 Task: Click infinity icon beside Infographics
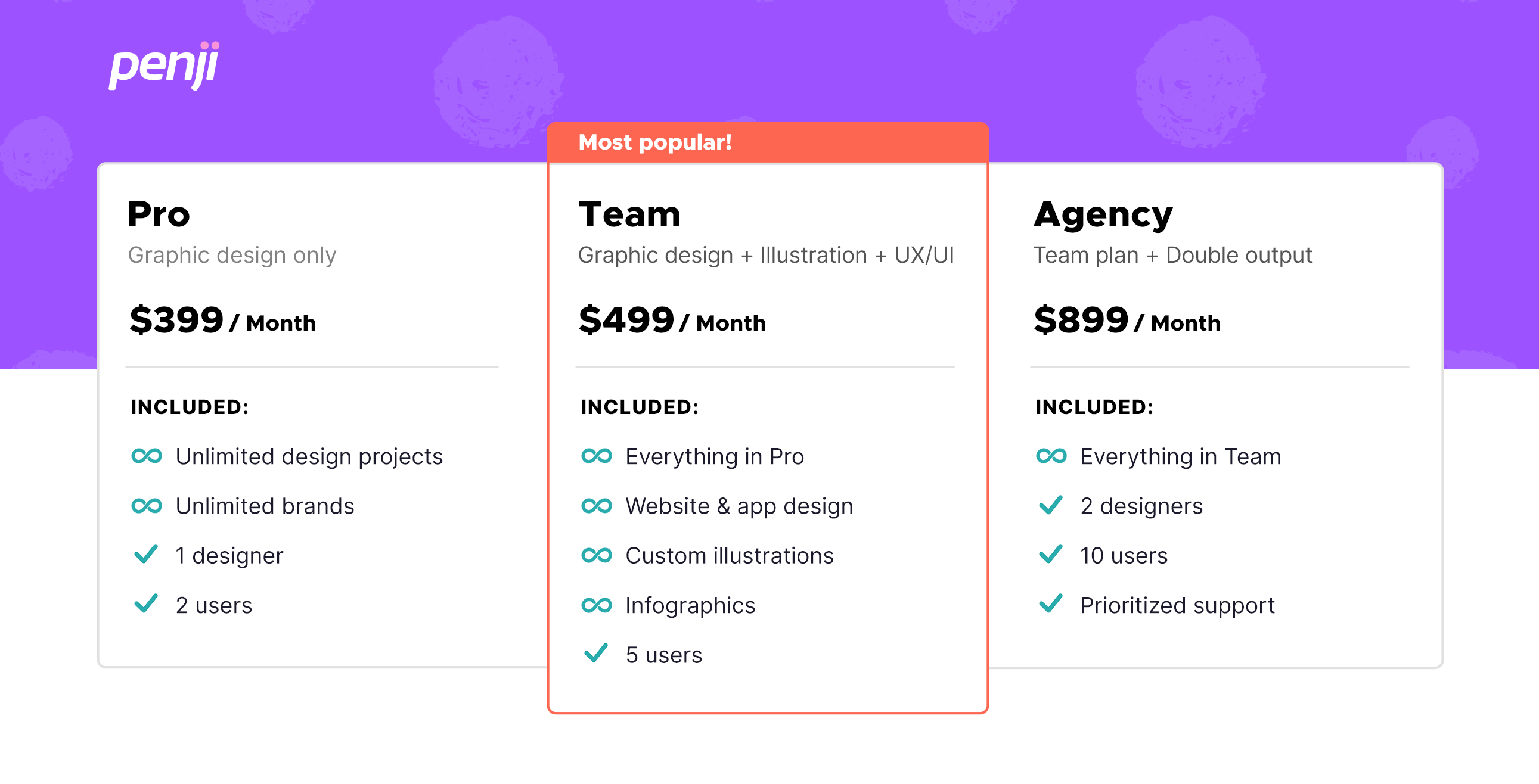click(596, 605)
